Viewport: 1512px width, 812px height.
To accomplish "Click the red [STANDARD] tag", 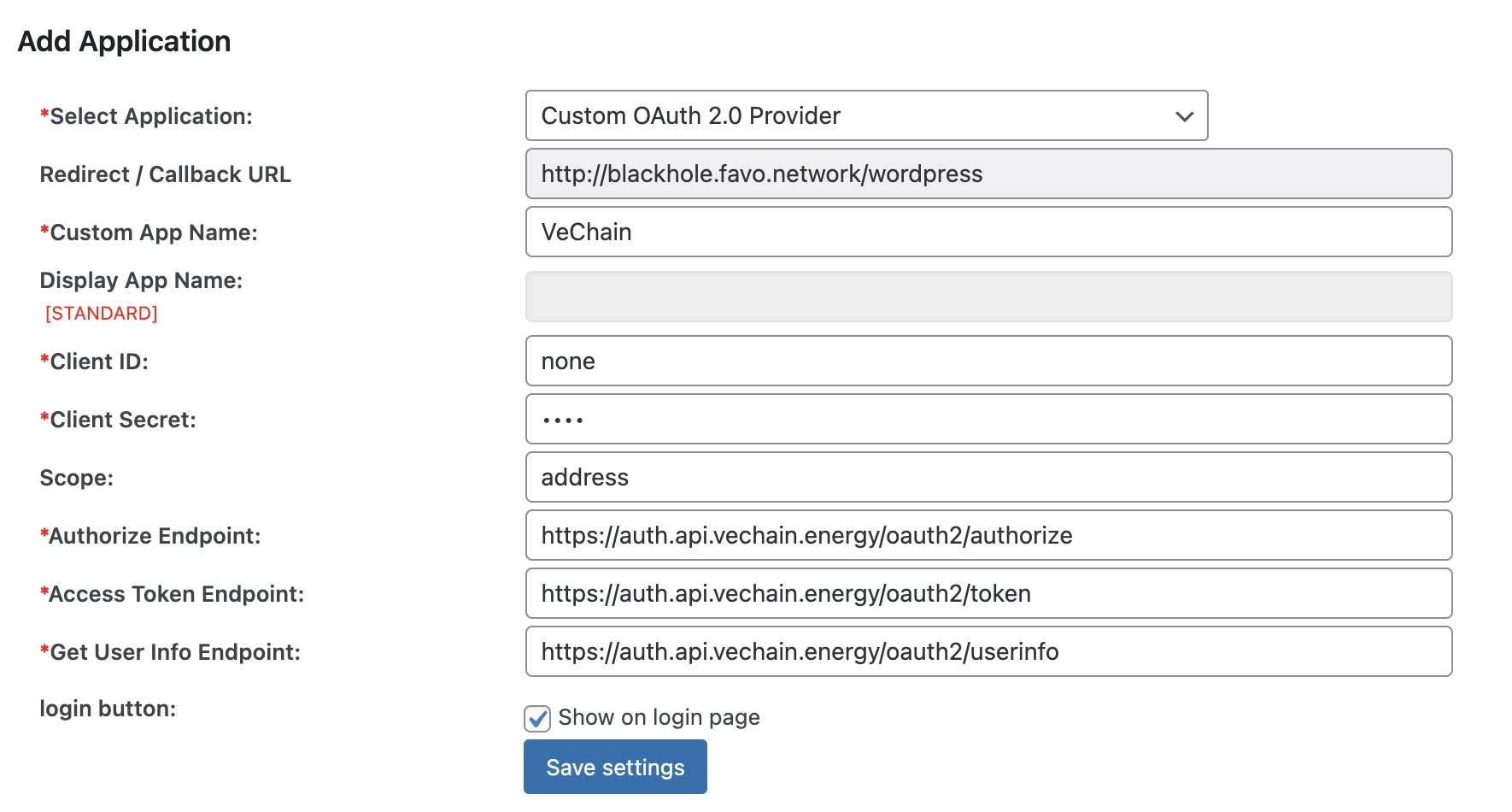I will (x=102, y=314).
